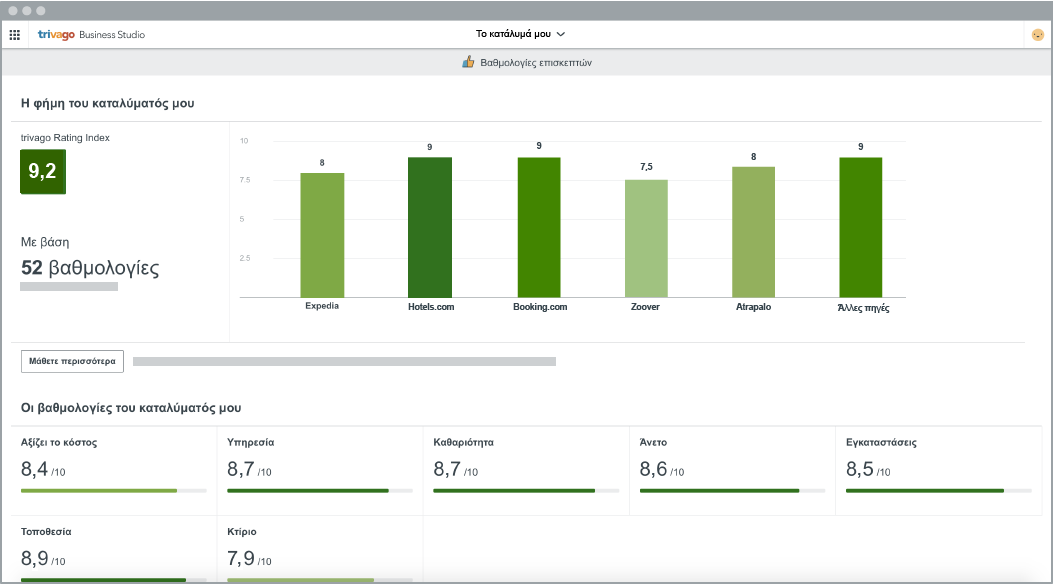
Task: Click 'Οι βαθμολογίες του καταλύματός μου' heading
Action: (131, 408)
